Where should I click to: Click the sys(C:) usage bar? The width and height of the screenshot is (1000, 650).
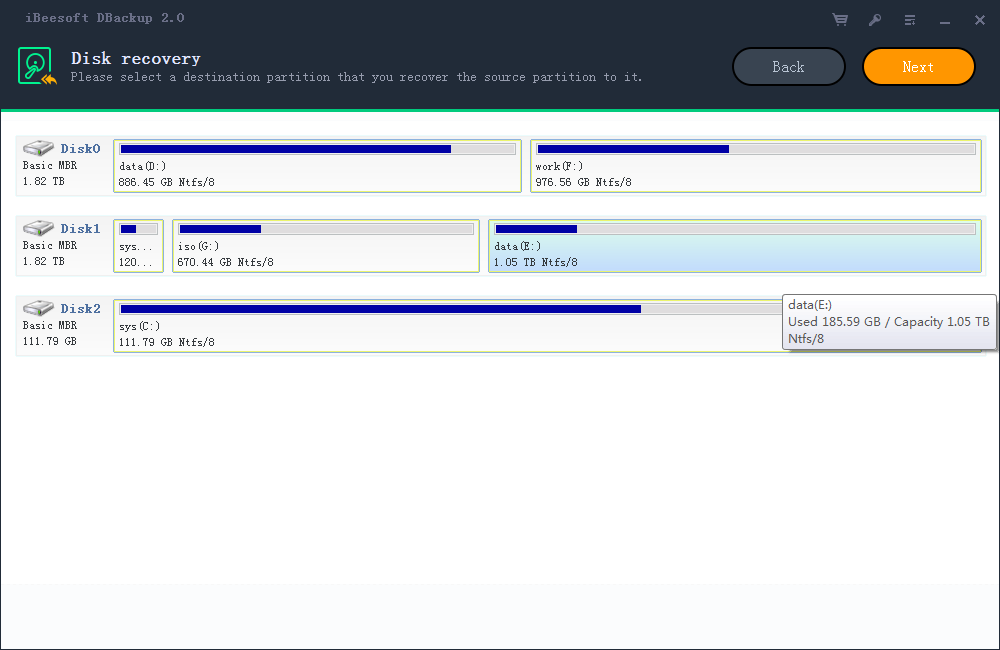[450, 309]
